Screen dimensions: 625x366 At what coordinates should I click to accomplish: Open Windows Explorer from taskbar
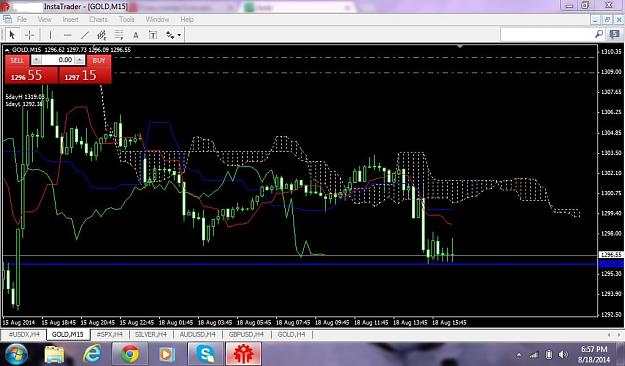[x=54, y=354]
